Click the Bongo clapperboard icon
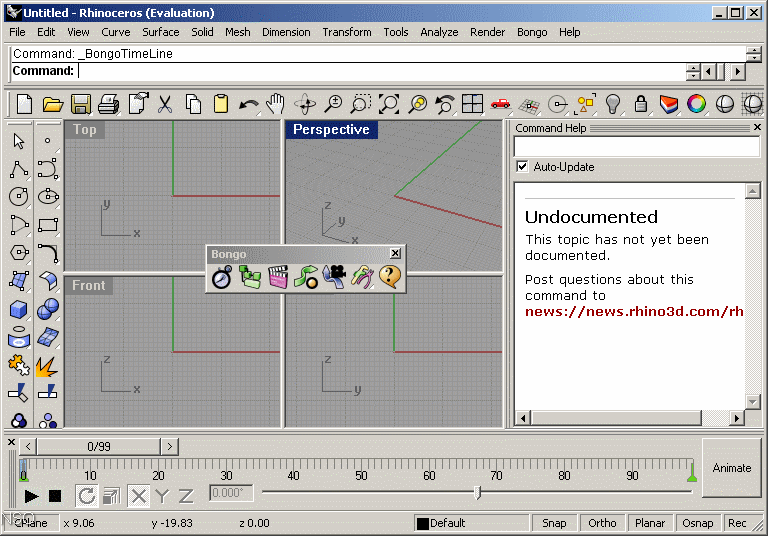This screenshot has height=536, width=768. click(278, 277)
